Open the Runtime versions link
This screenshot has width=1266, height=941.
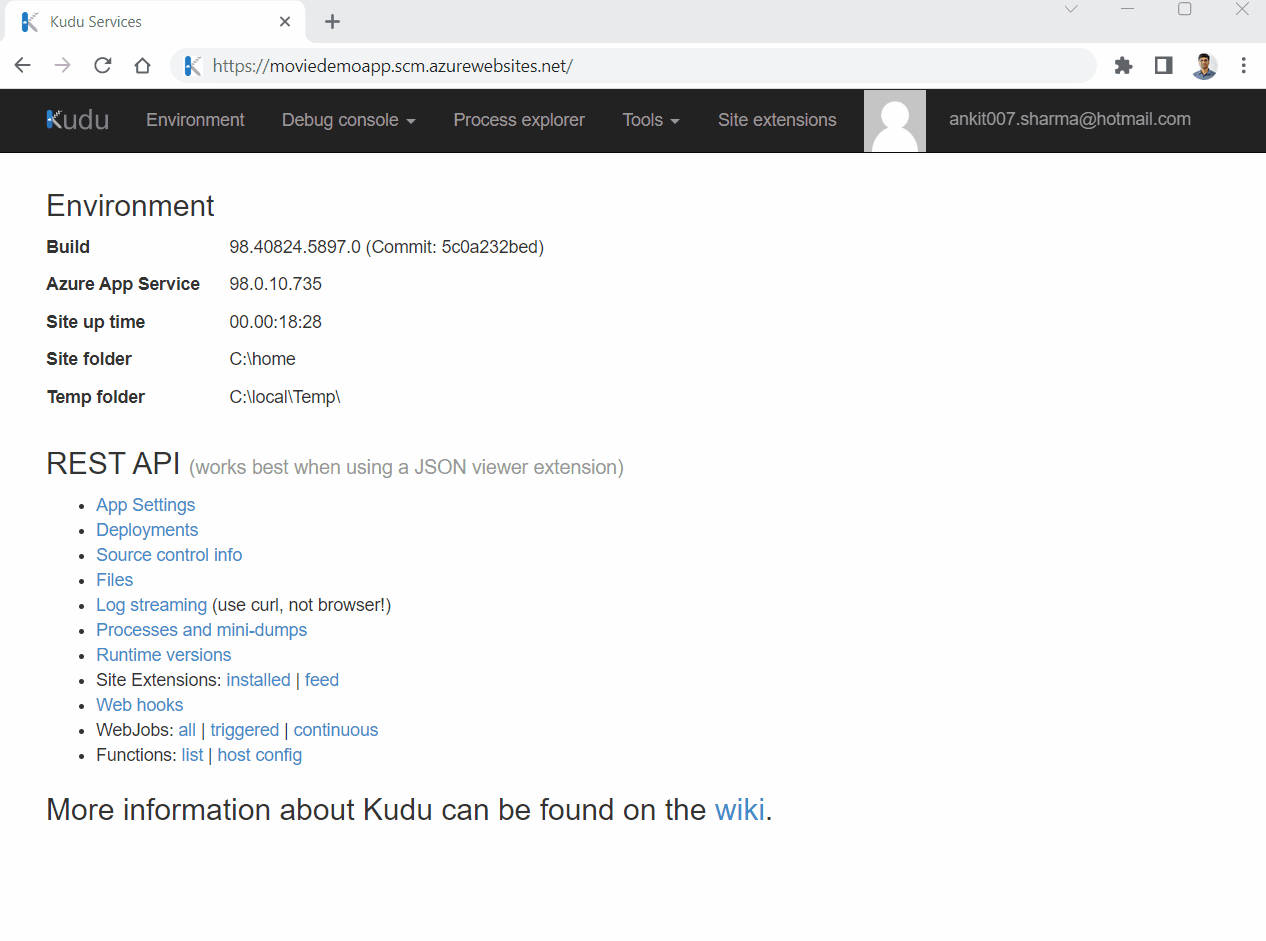(163, 655)
